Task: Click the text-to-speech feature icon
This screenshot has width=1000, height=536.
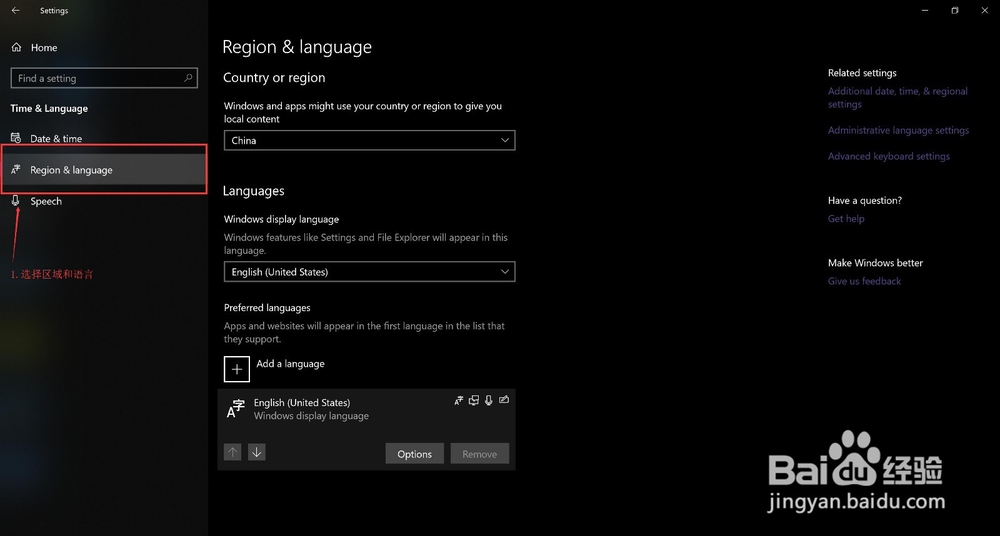Action: pos(474,400)
